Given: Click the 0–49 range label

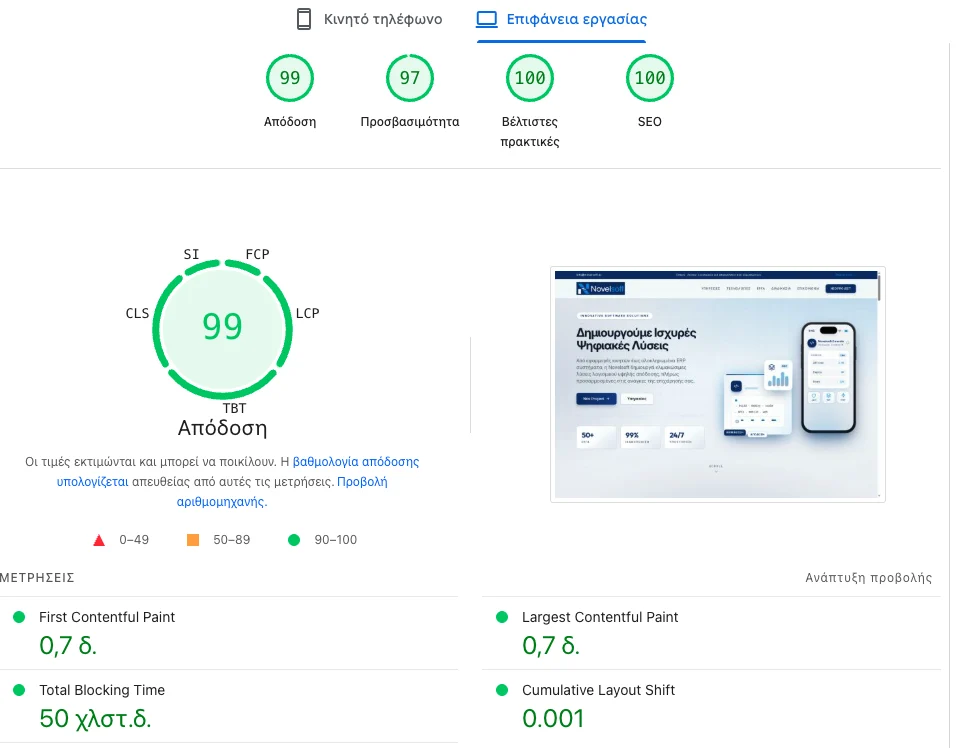Looking at the screenshot, I should [x=134, y=539].
